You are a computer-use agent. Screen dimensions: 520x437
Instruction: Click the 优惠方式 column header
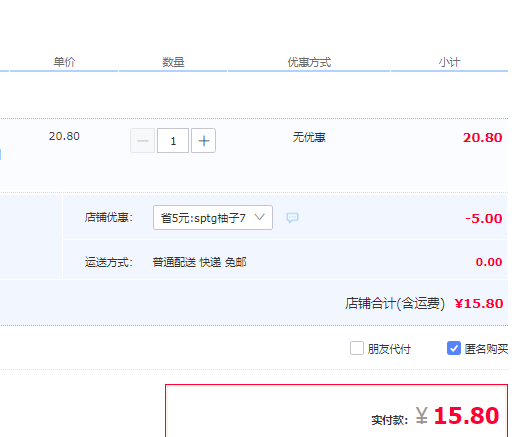coord(309,62)
